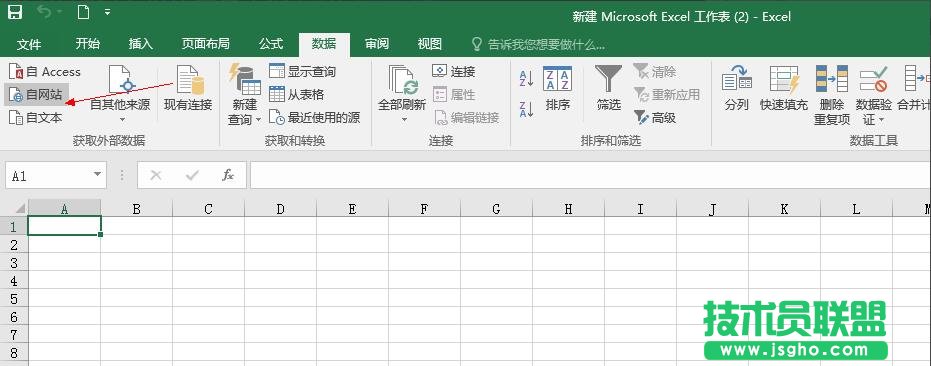Switch to the 页面布局 tab

205,43
